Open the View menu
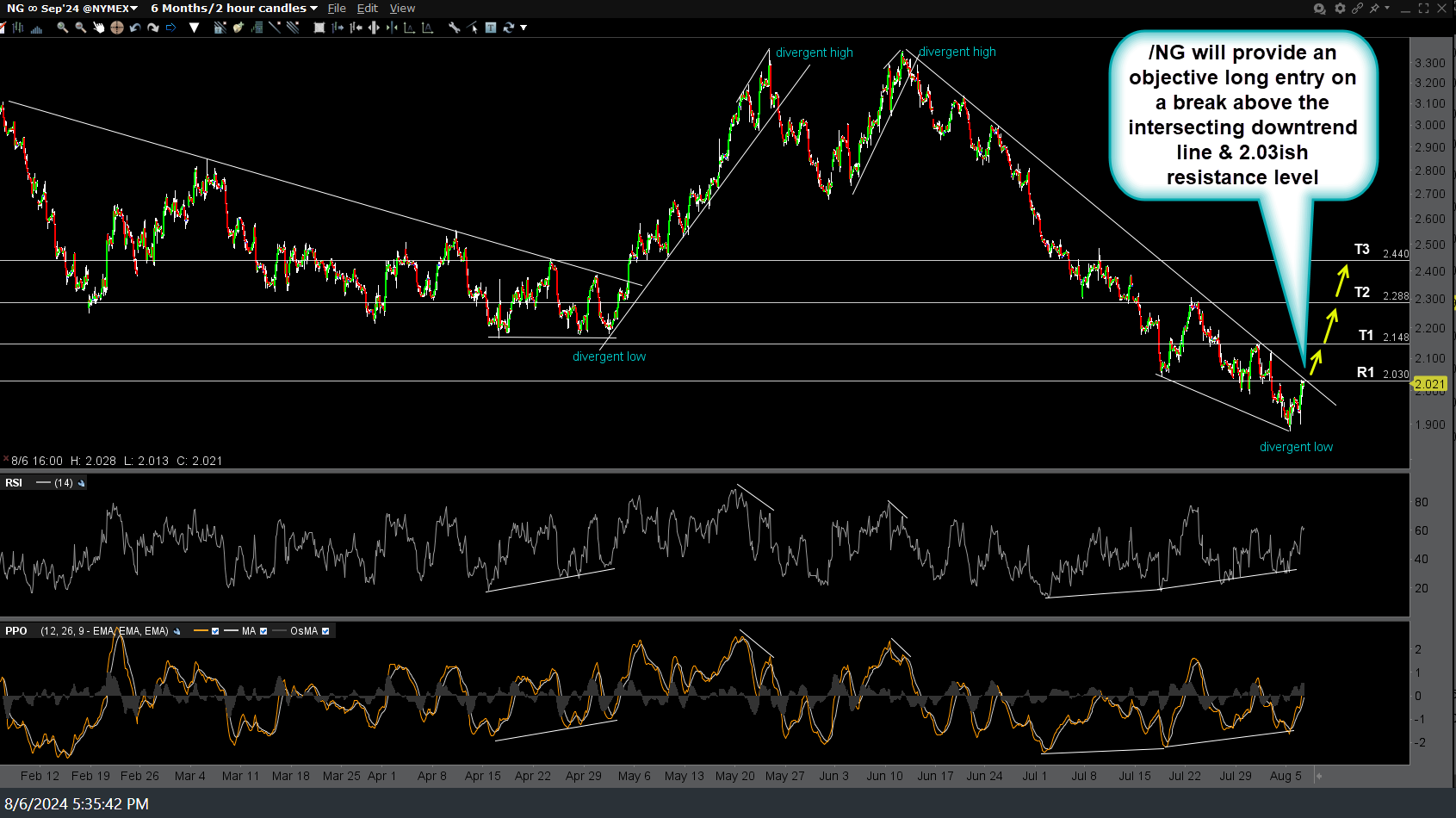Screen dimensions: 1456x818 pos(402,8)
